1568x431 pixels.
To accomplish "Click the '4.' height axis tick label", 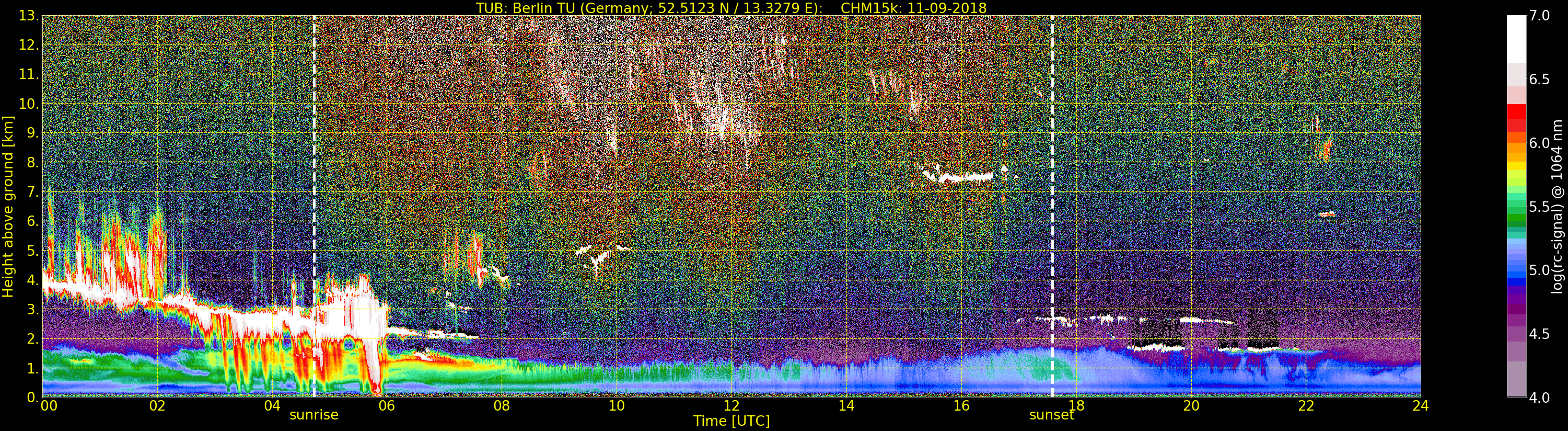I will pyautogui.click(x=33, y=280).
